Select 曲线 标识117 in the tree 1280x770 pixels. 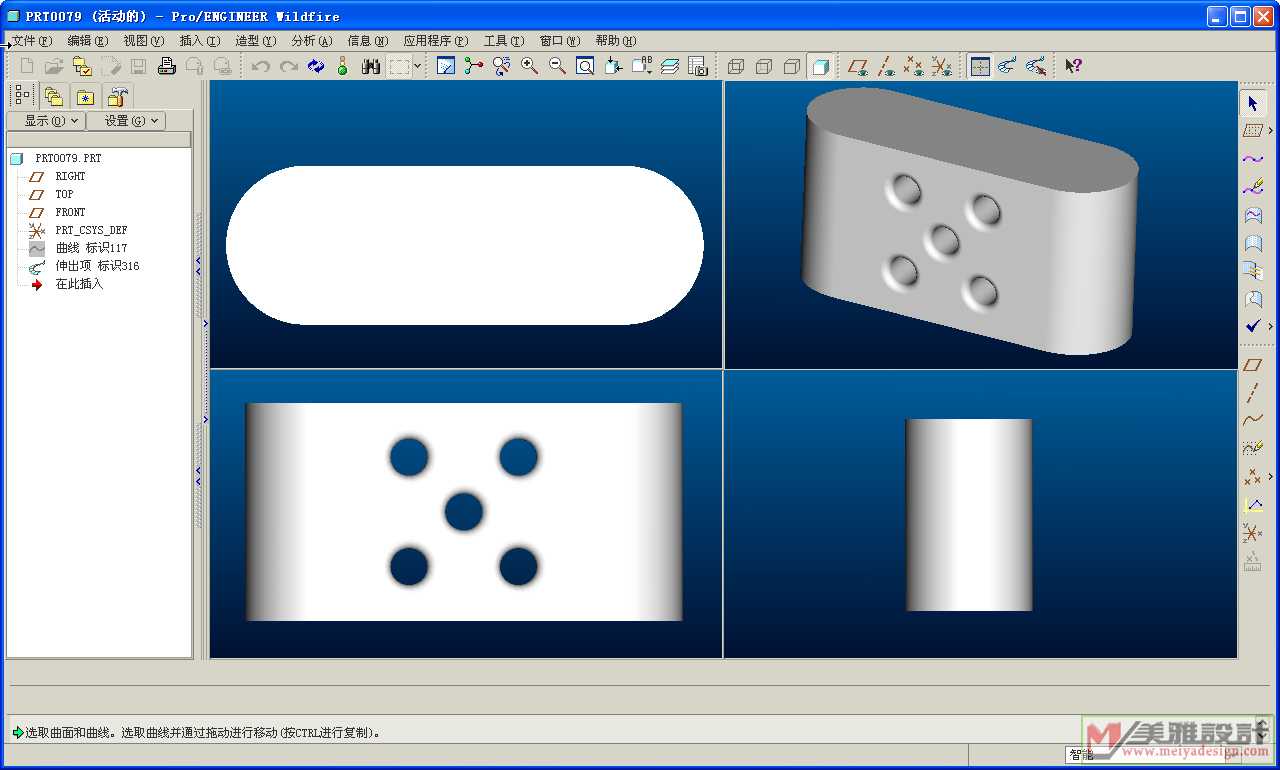91,248
